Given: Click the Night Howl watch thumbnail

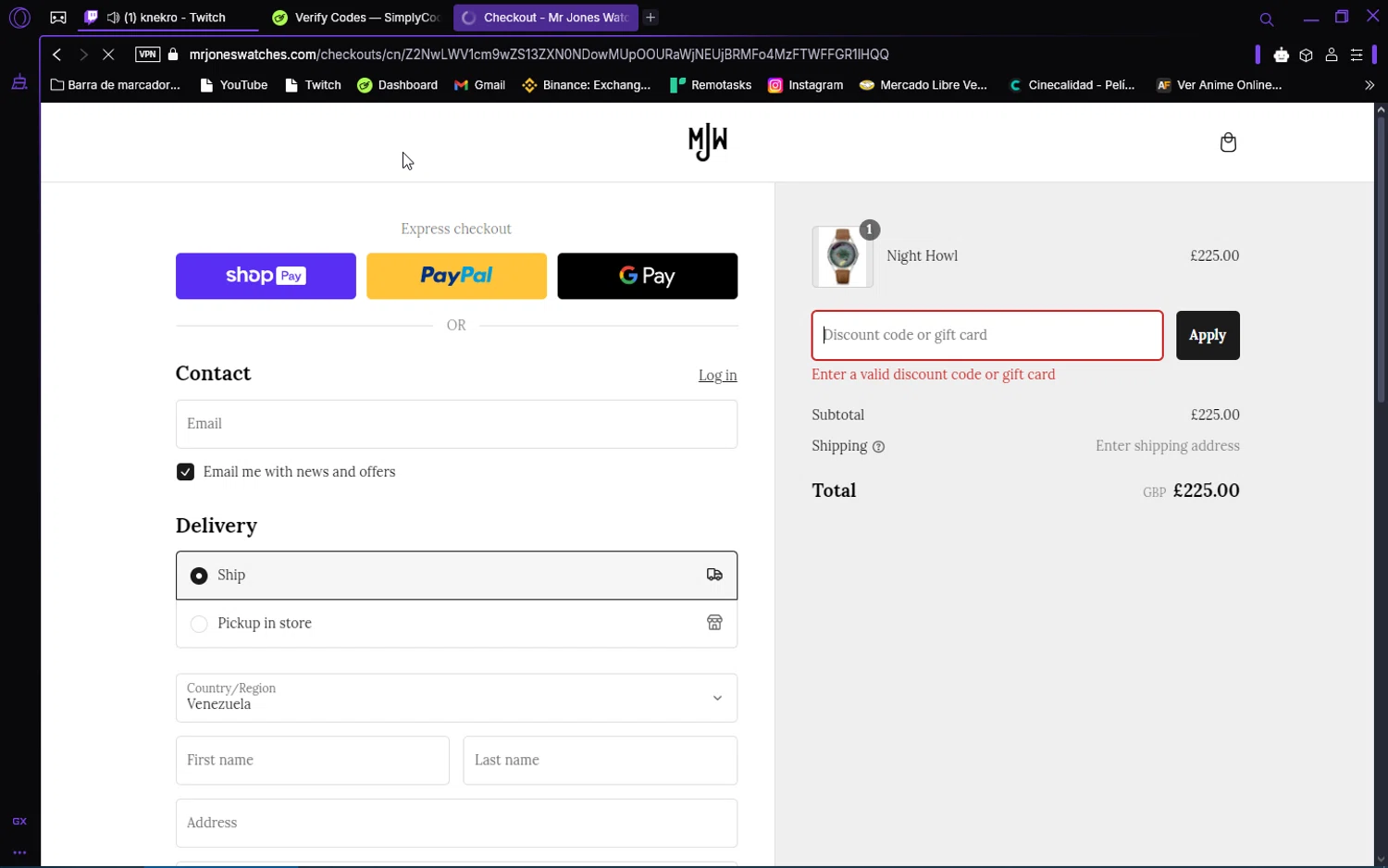Looking at the screenshot, I should tap(842, 256).
